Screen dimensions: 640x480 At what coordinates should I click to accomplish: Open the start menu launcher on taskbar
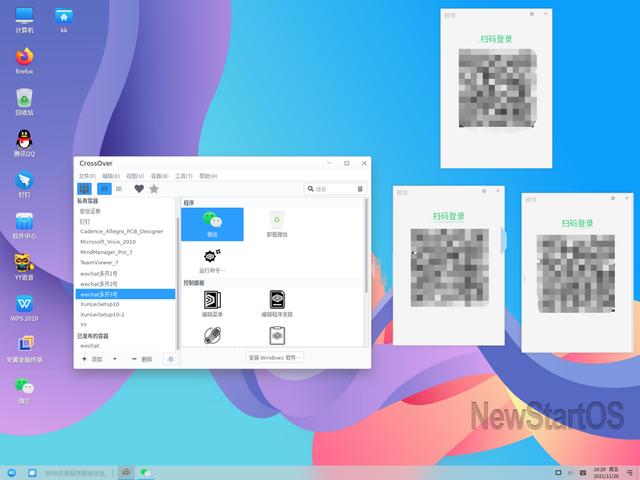[x=11, y=473]
